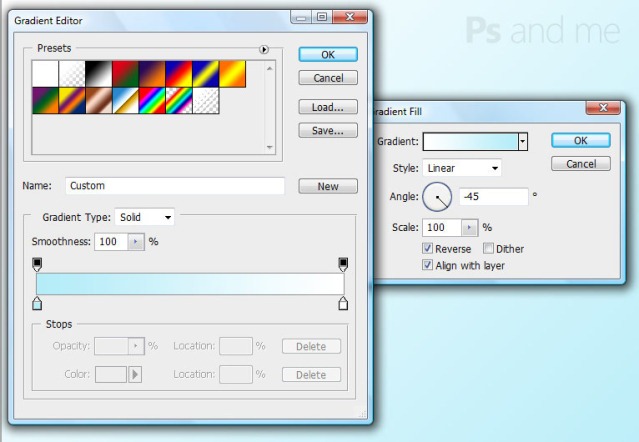Click the Scale value field
639x442 pixels.
tap(442, 227)
